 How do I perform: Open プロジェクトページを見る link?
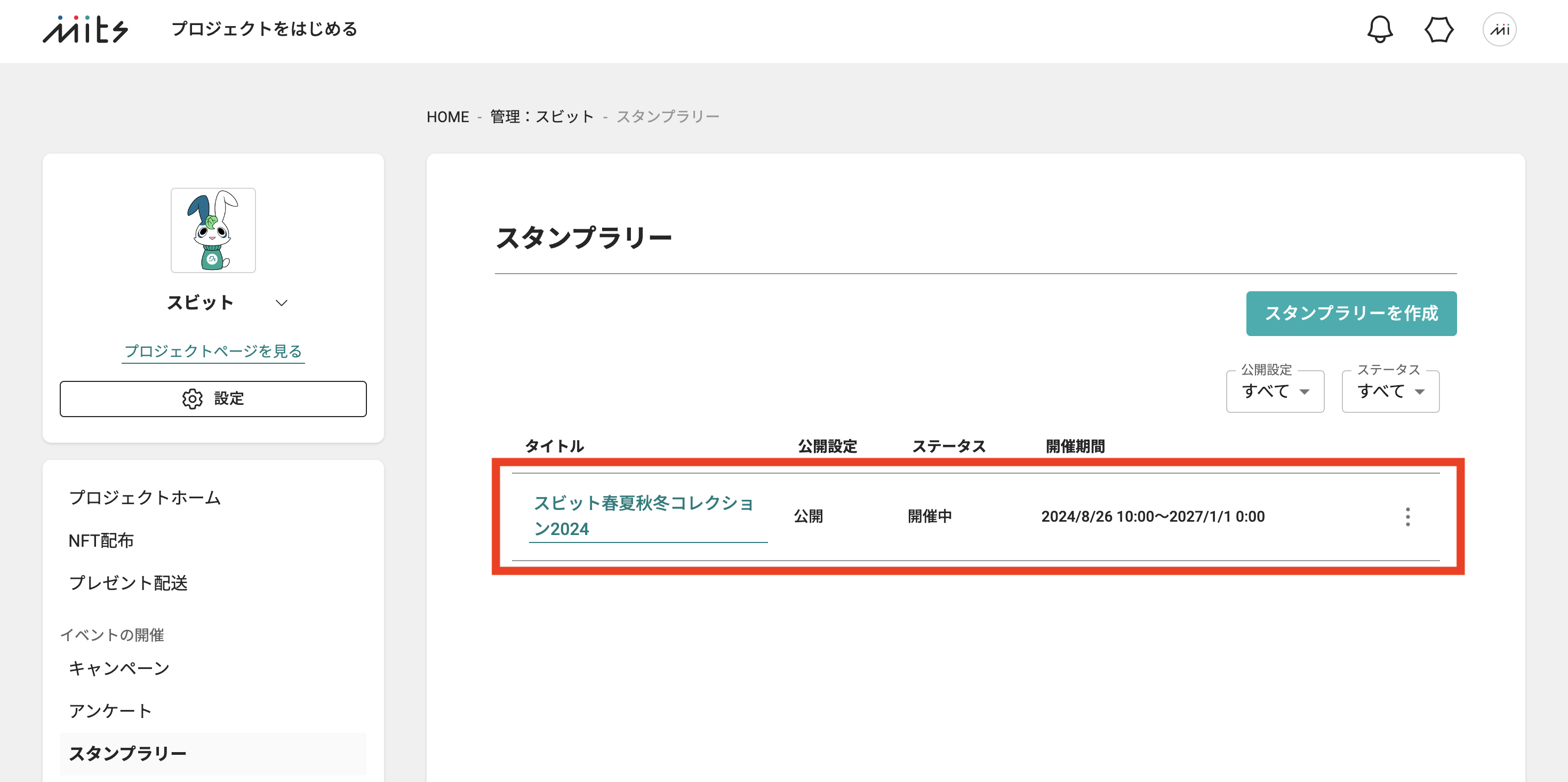[213, 352]
